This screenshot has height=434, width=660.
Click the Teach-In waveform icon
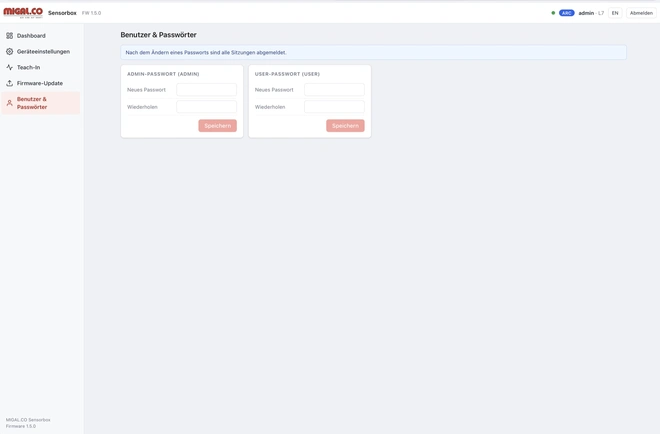[9, 67]
